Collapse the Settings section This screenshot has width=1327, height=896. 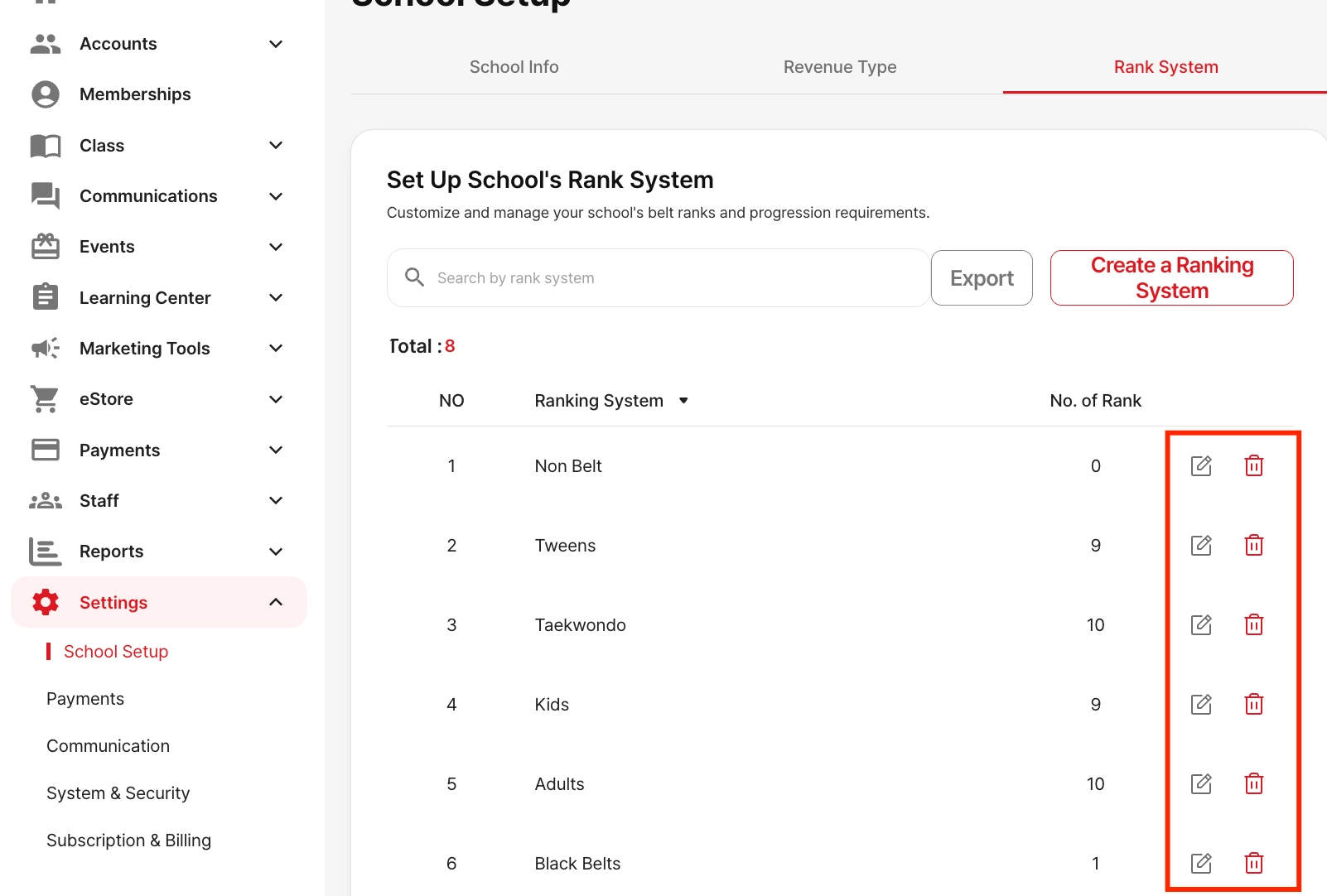[275, 602]
